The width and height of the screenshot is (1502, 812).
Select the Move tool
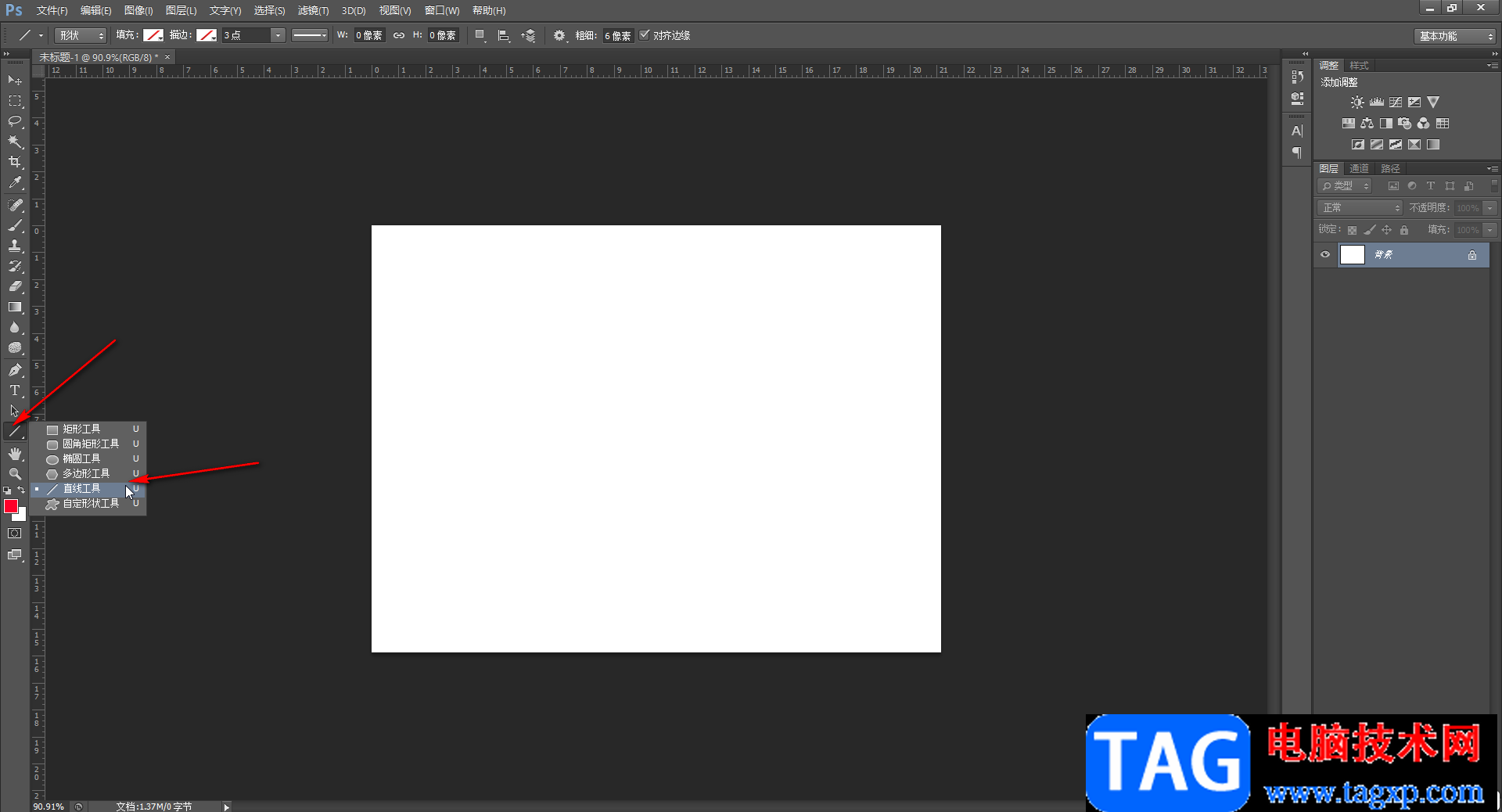pyautogui.click(x=15, y=81)
